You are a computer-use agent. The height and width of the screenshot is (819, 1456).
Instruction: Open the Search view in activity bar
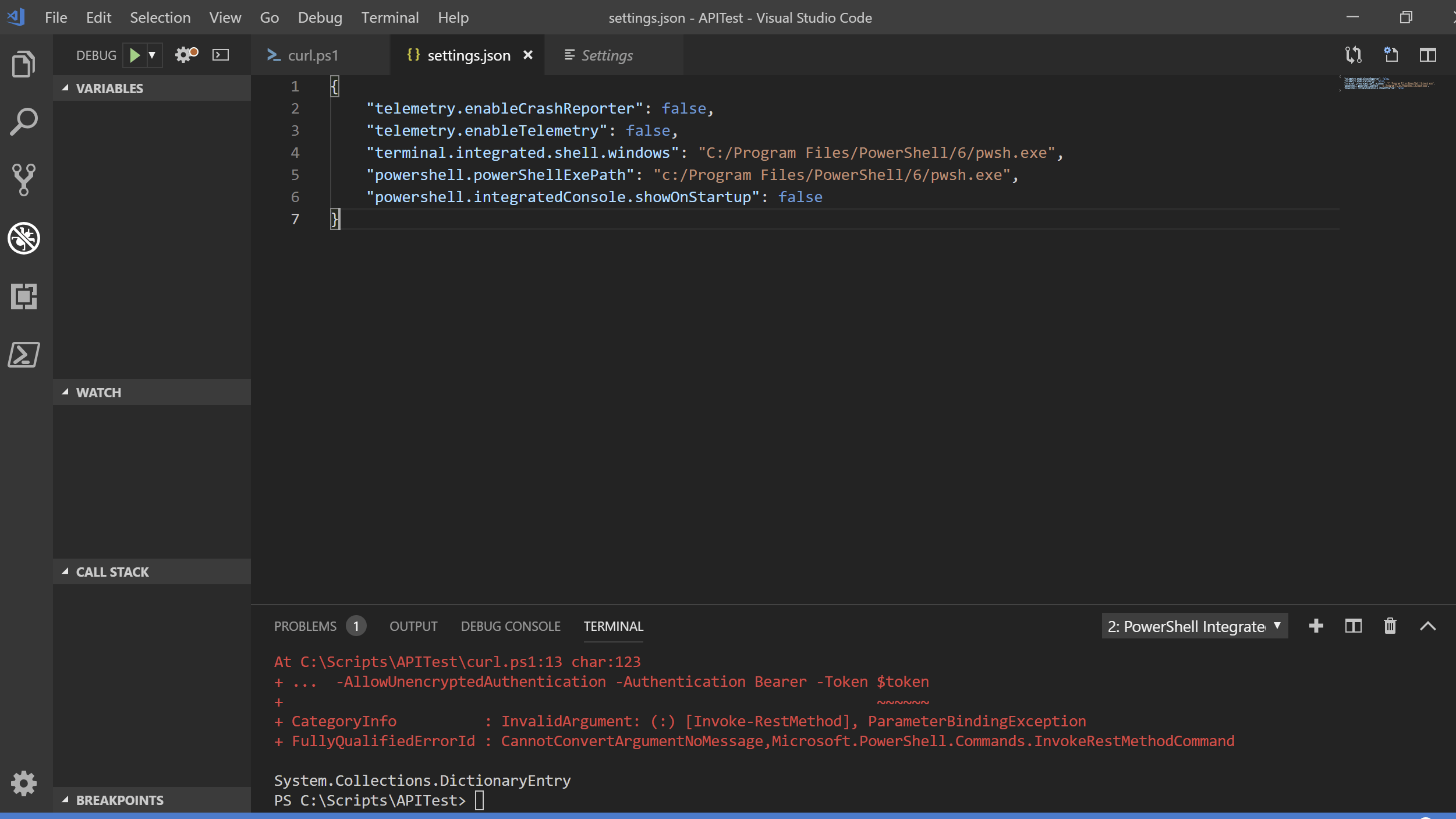tap(24, 122)
